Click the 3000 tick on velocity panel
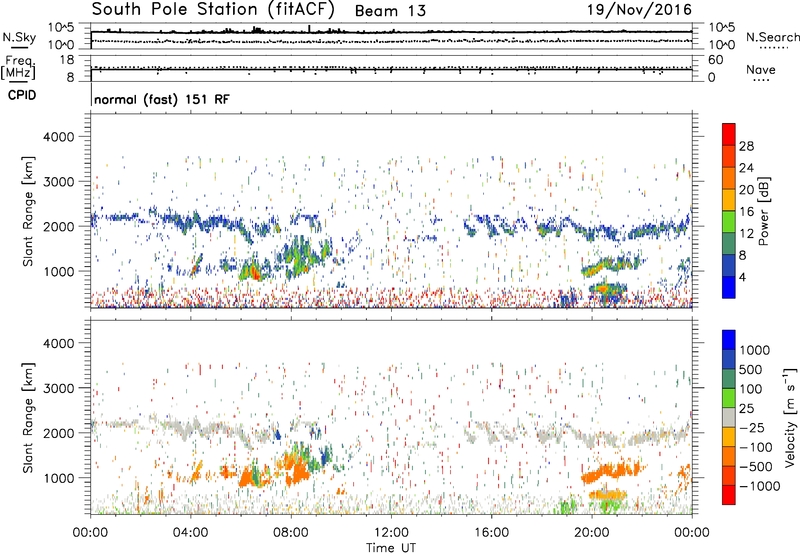 59,388
